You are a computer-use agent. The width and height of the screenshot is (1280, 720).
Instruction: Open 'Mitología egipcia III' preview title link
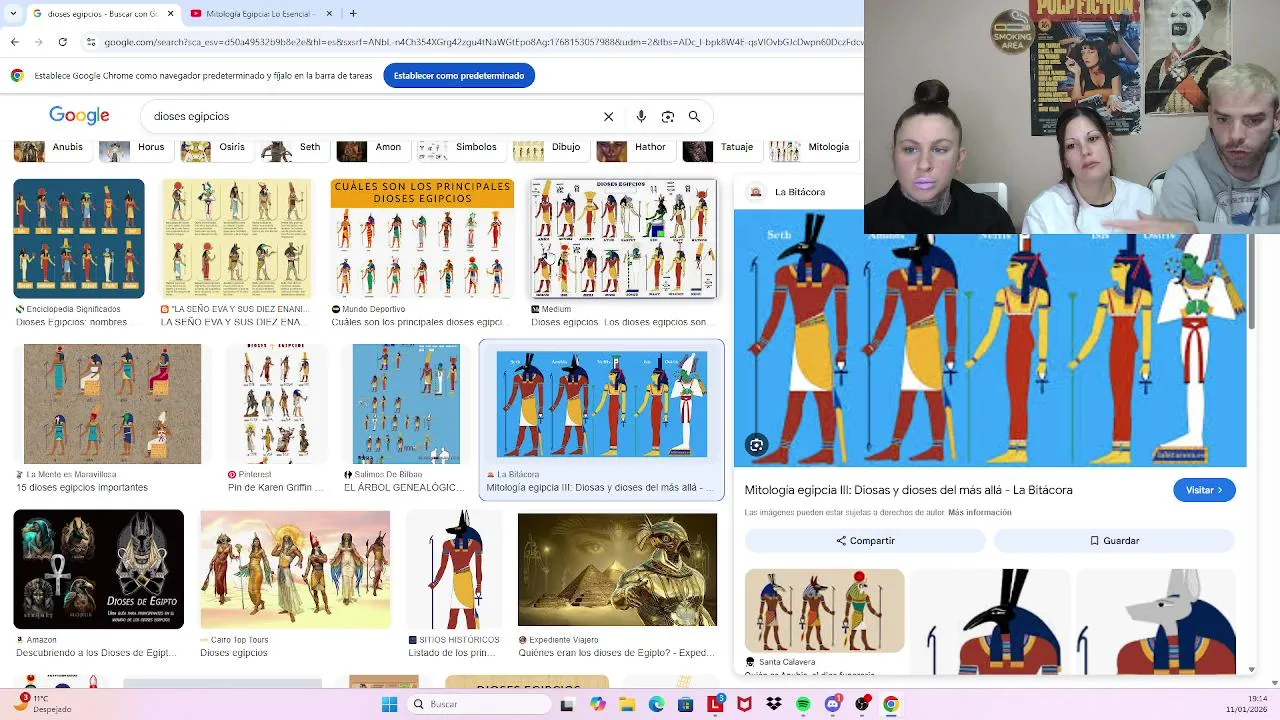[x=908, y=490]
